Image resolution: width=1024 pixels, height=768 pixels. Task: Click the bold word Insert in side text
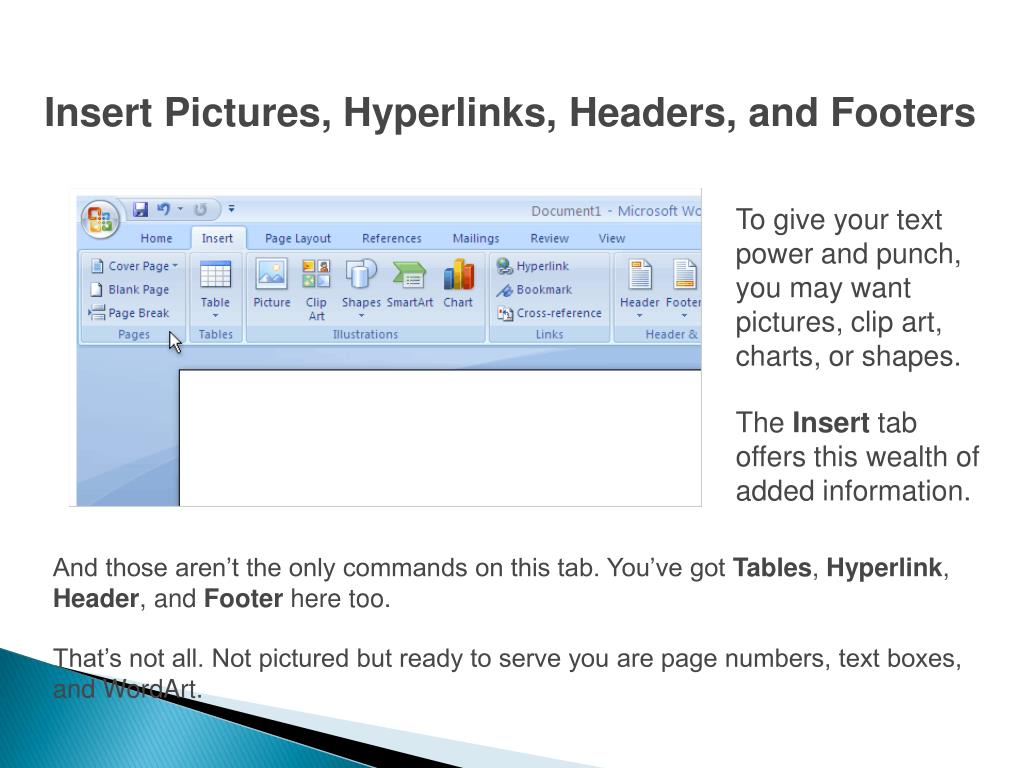(831, 423)
